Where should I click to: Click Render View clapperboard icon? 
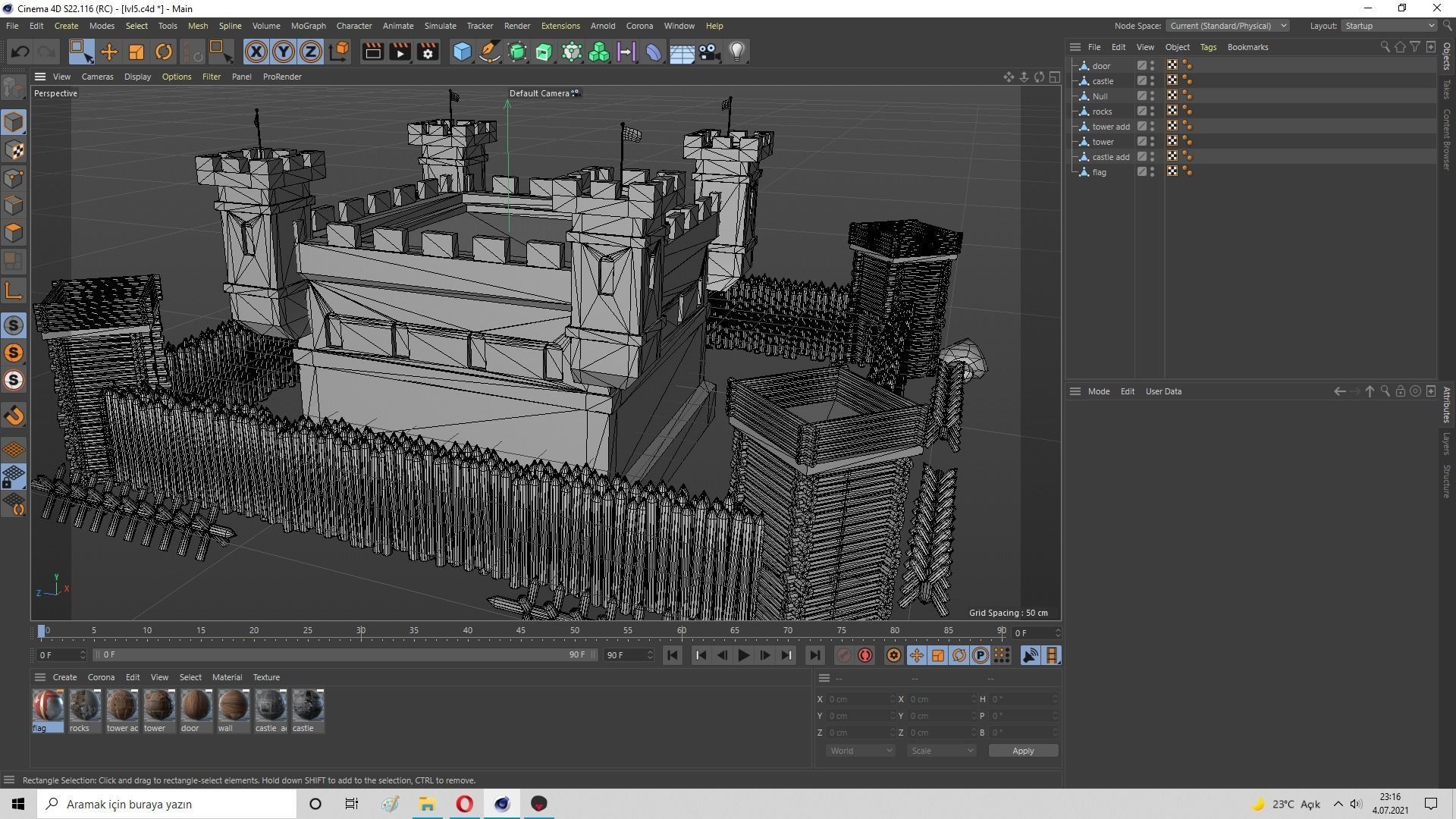(x=372, y=52)
